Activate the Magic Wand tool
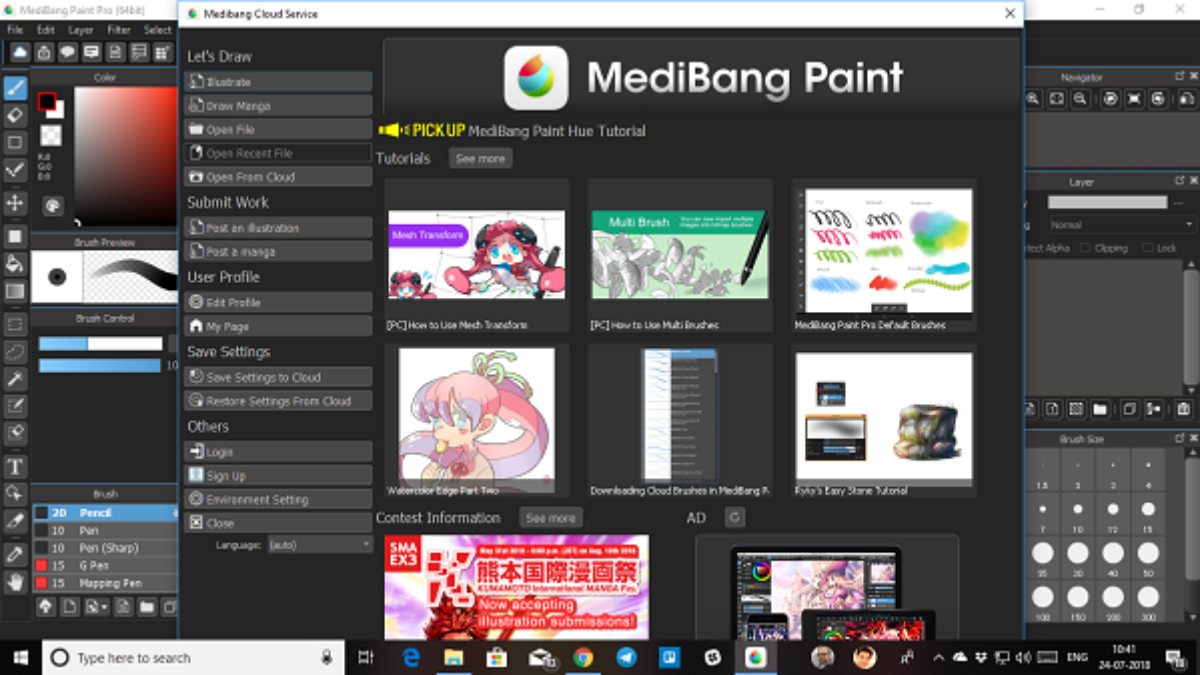The width and height of the screenshot is (1200, 675). tap(15, 379)
